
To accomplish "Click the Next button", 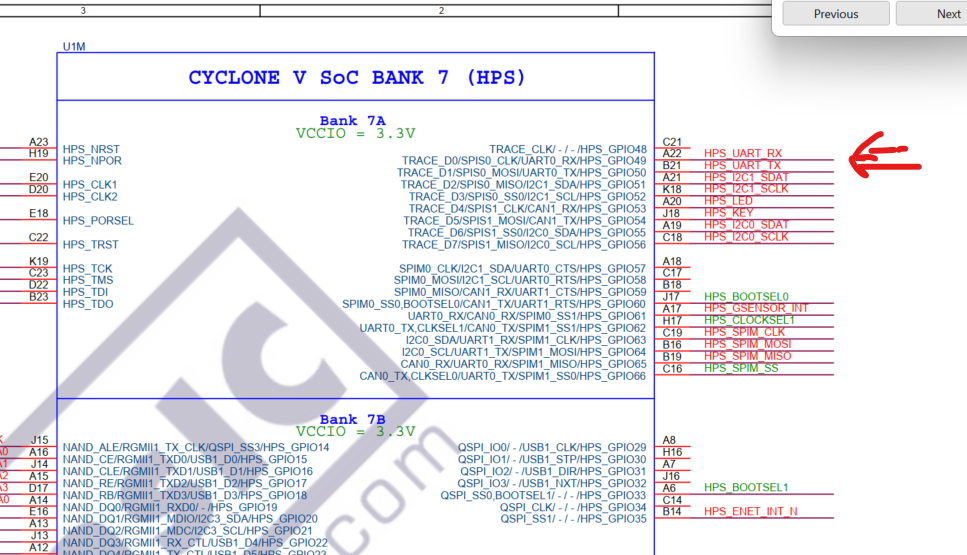I will [934, 14].
